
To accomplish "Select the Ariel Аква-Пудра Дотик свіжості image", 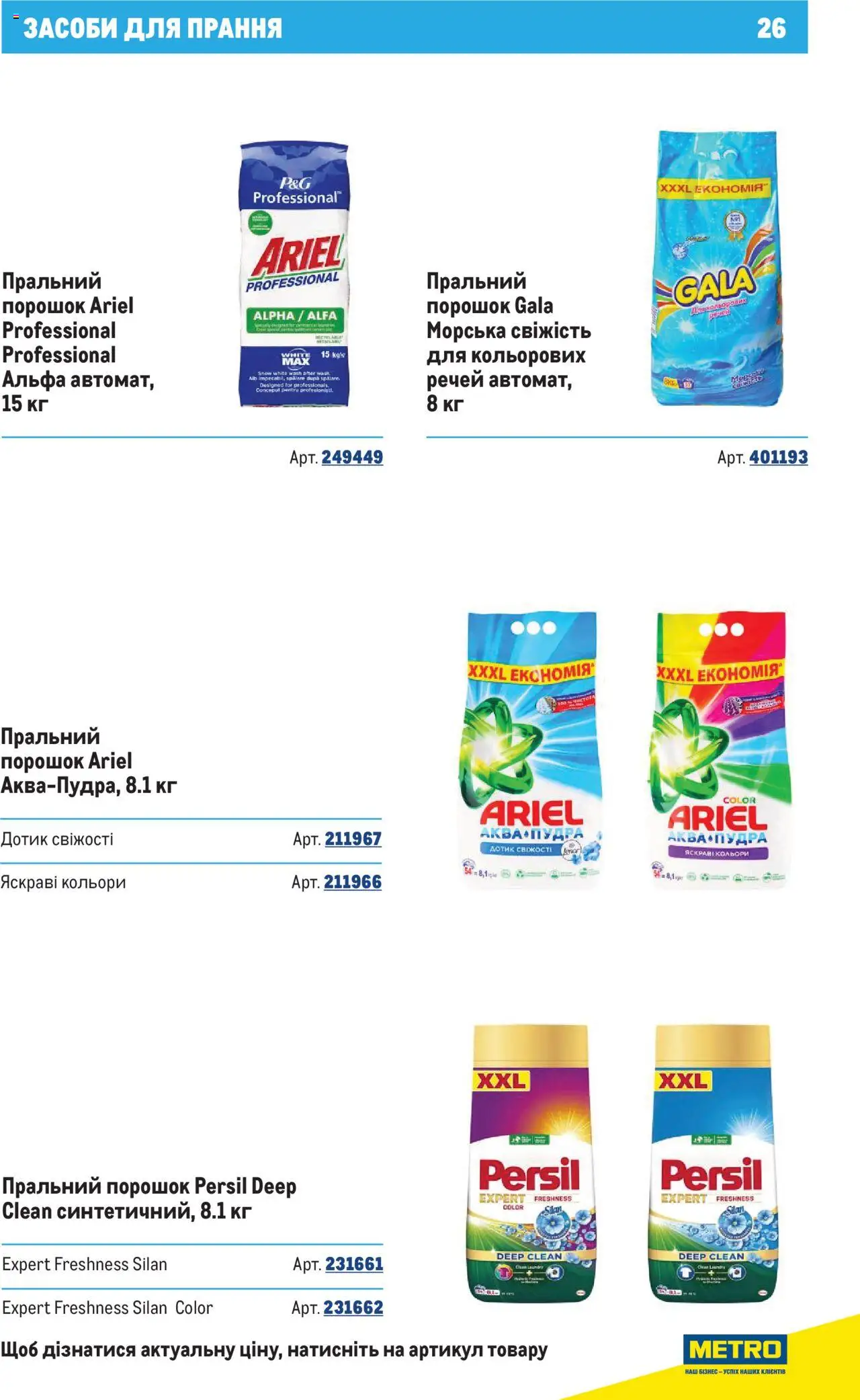I will tap(531, 748).
